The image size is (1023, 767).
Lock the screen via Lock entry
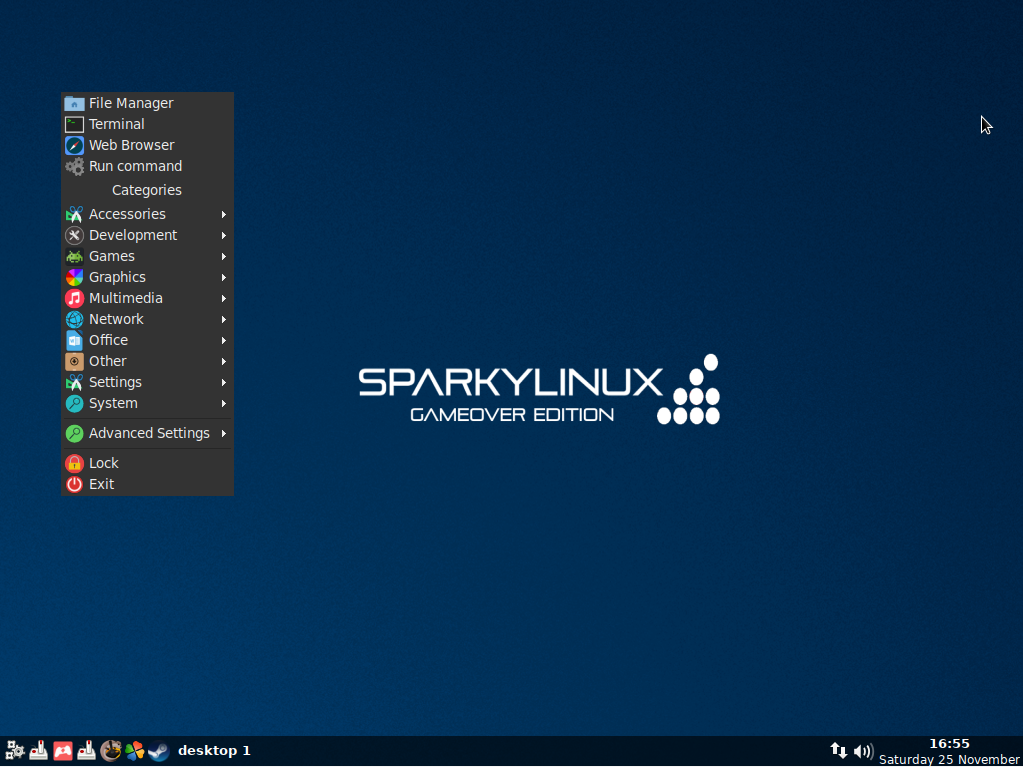point(103,463)
